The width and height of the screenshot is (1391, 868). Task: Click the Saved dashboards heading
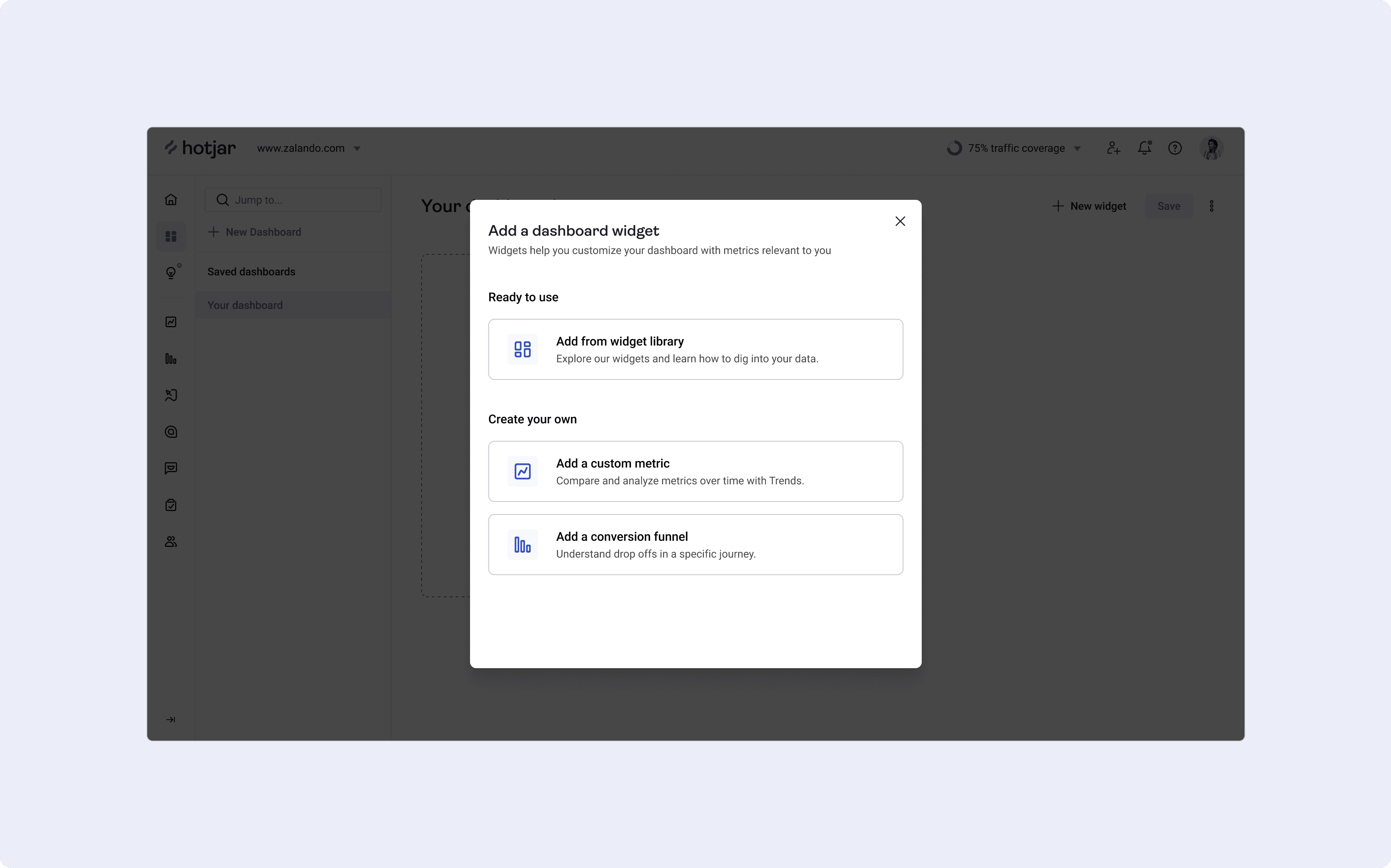point(251,272)
